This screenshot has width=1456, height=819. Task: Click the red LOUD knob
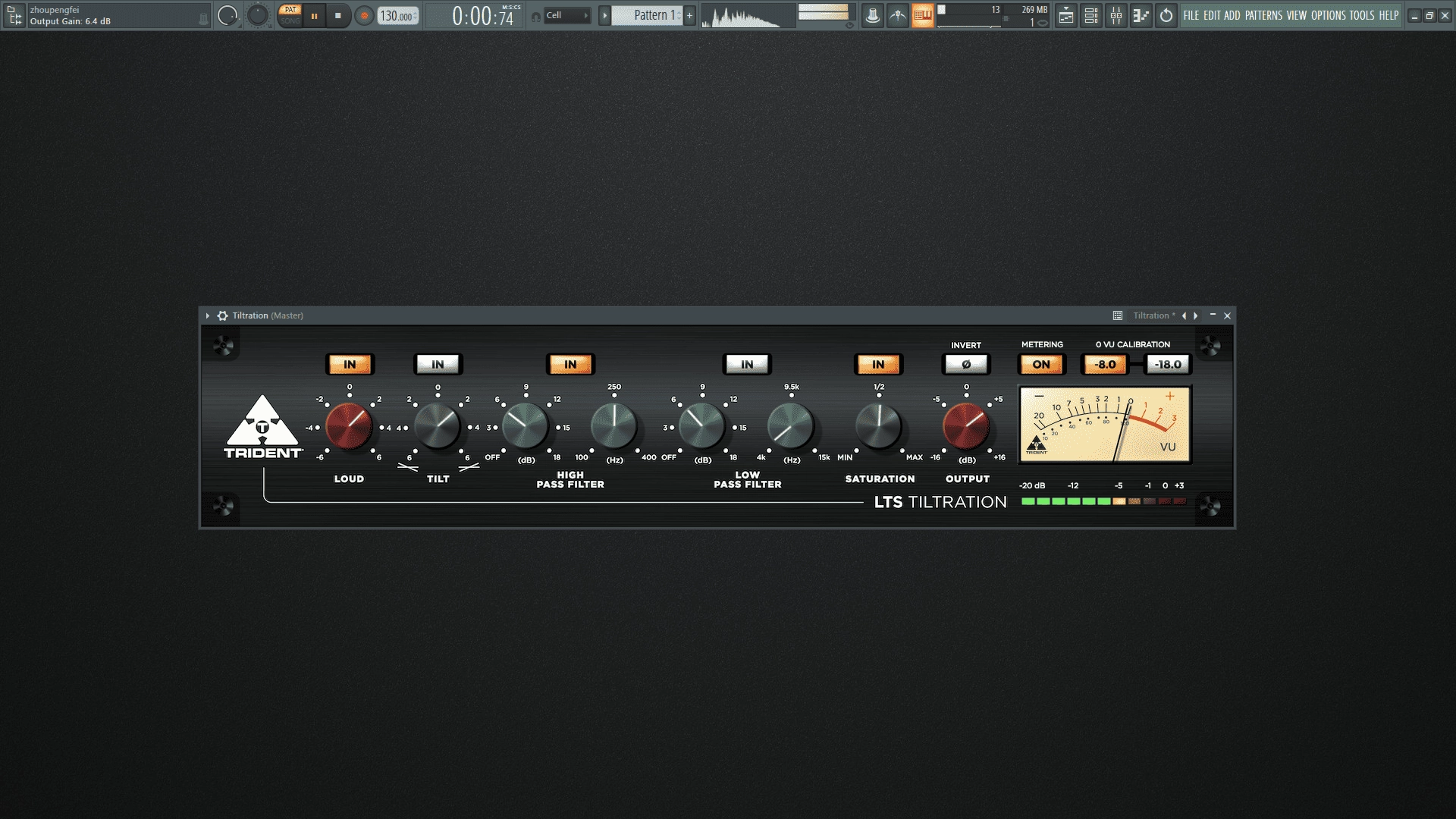[349, 426]
